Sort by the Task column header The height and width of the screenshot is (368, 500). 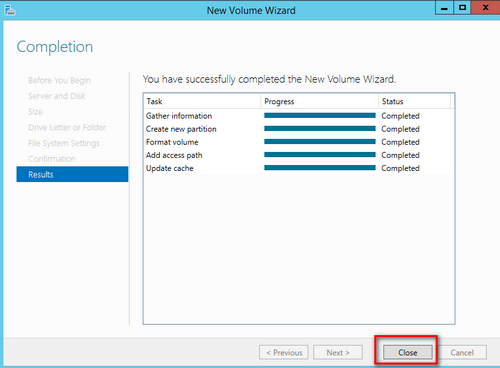(x=202, y=101)
